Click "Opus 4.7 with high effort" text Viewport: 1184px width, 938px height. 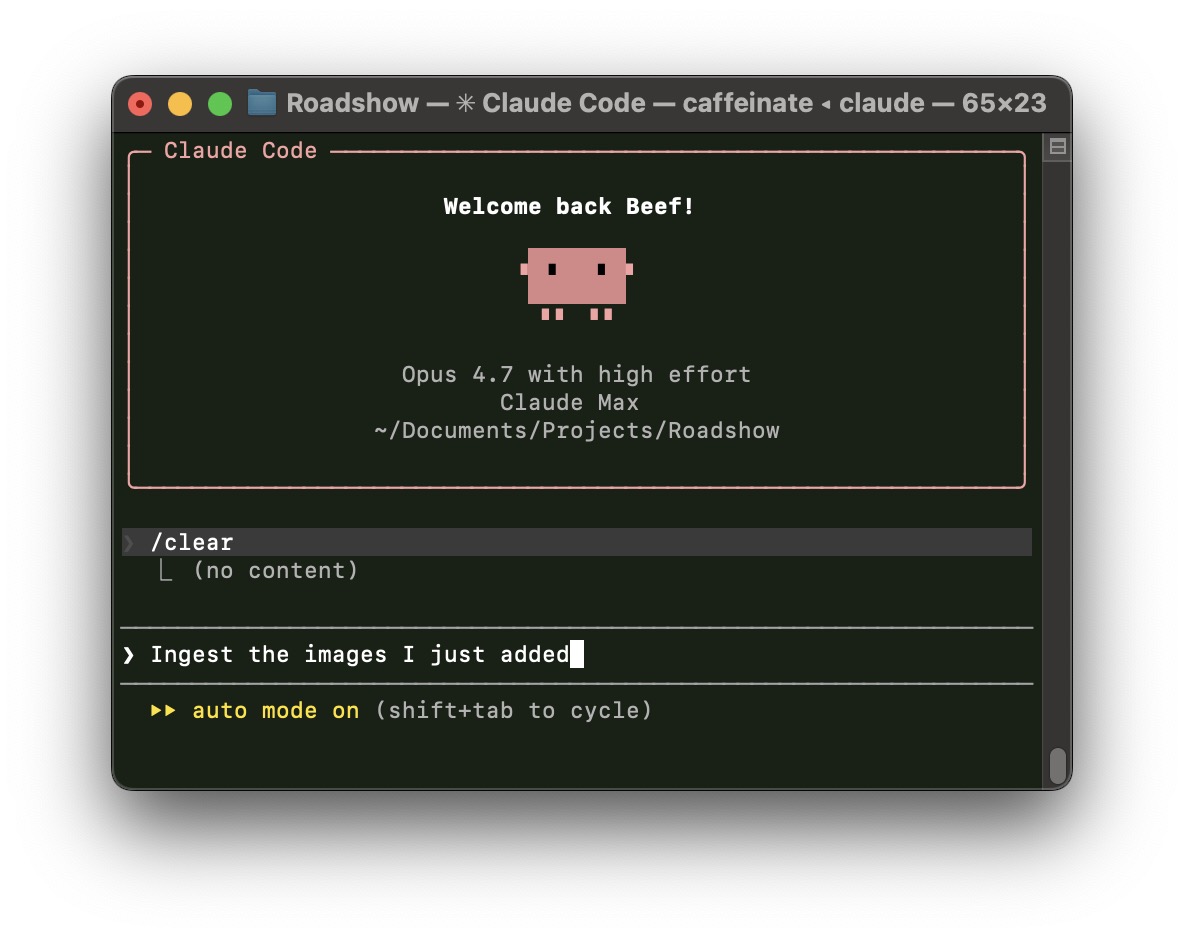(x=576, y=375)
